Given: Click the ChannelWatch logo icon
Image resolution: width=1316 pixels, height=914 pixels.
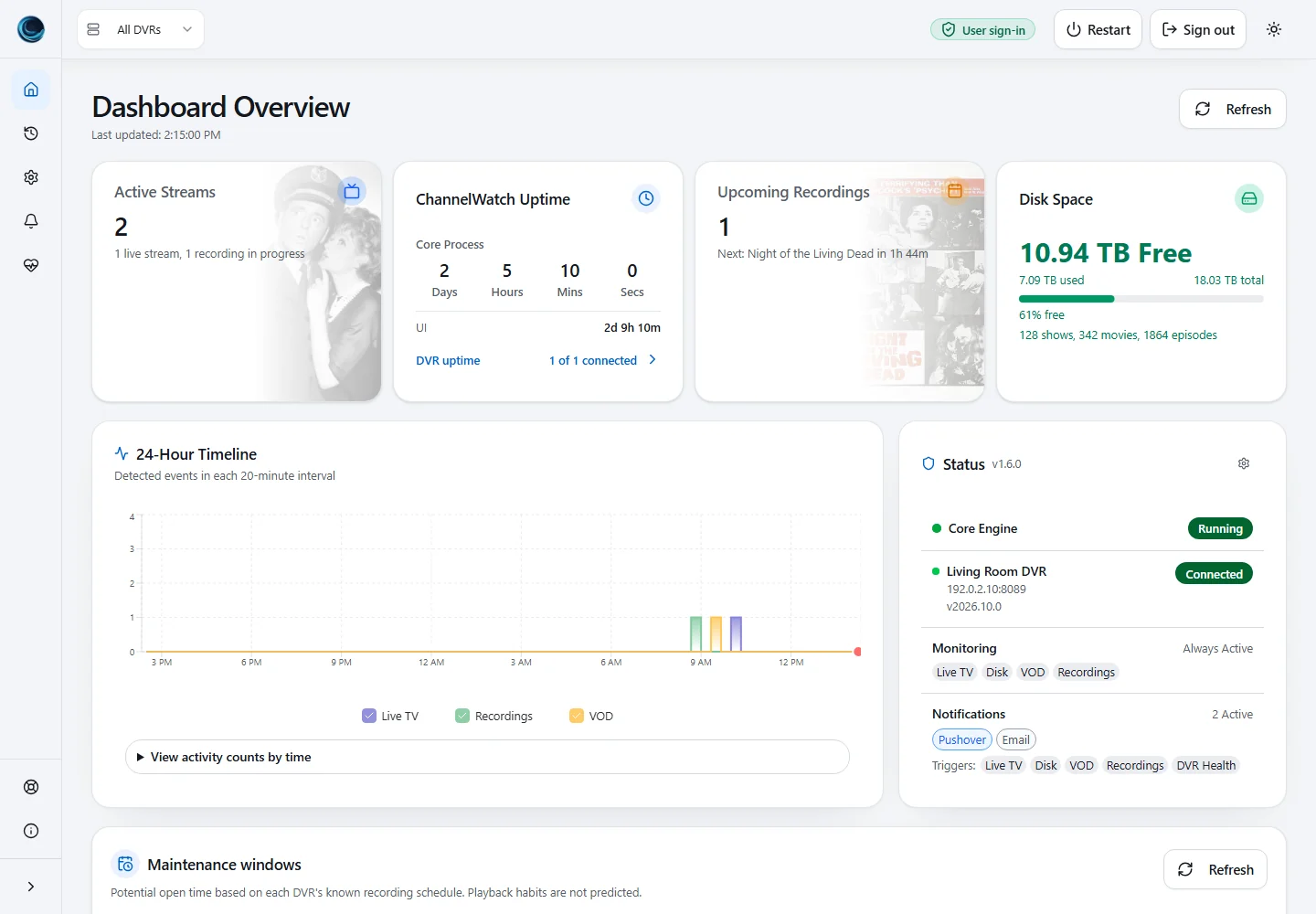Looking at the screenshot, I should tap(31, 29).
